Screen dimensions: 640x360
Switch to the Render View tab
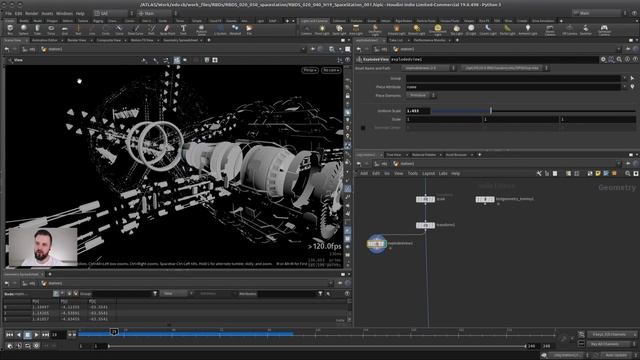(x=77, y=40)
